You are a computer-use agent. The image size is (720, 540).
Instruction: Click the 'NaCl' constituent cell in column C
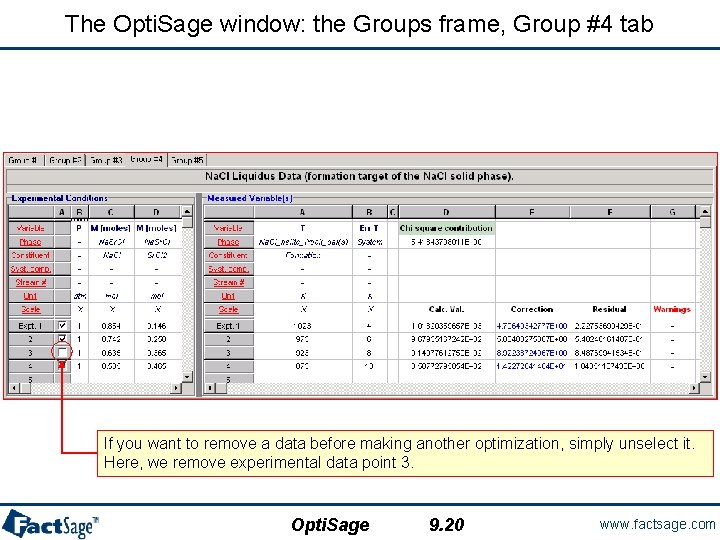[x=111, y=255]
